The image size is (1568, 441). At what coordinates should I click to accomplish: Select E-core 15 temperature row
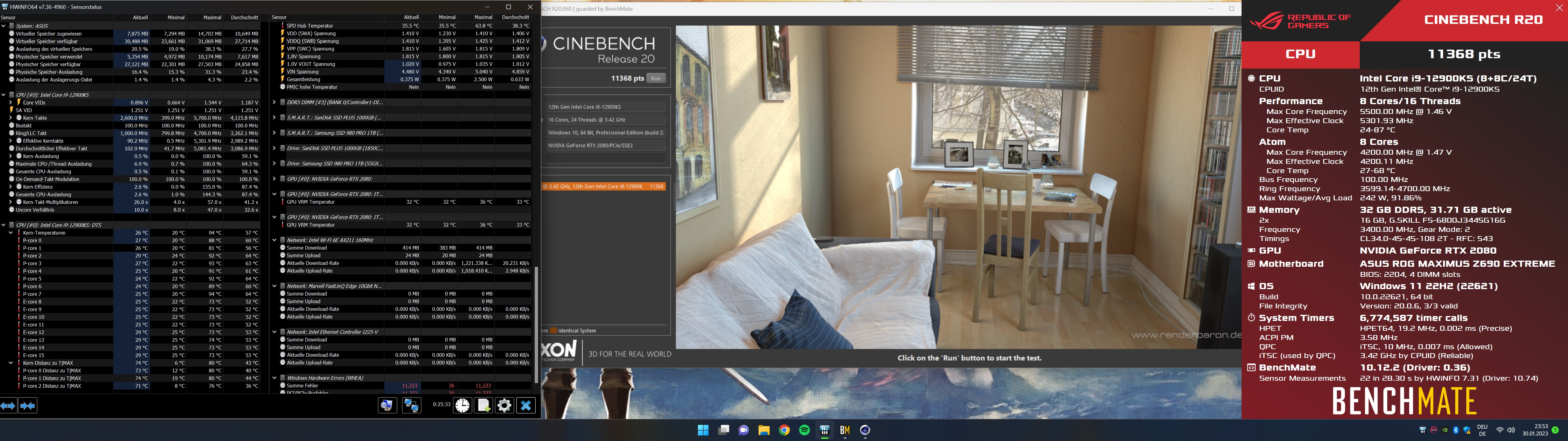tap(131, 355)
